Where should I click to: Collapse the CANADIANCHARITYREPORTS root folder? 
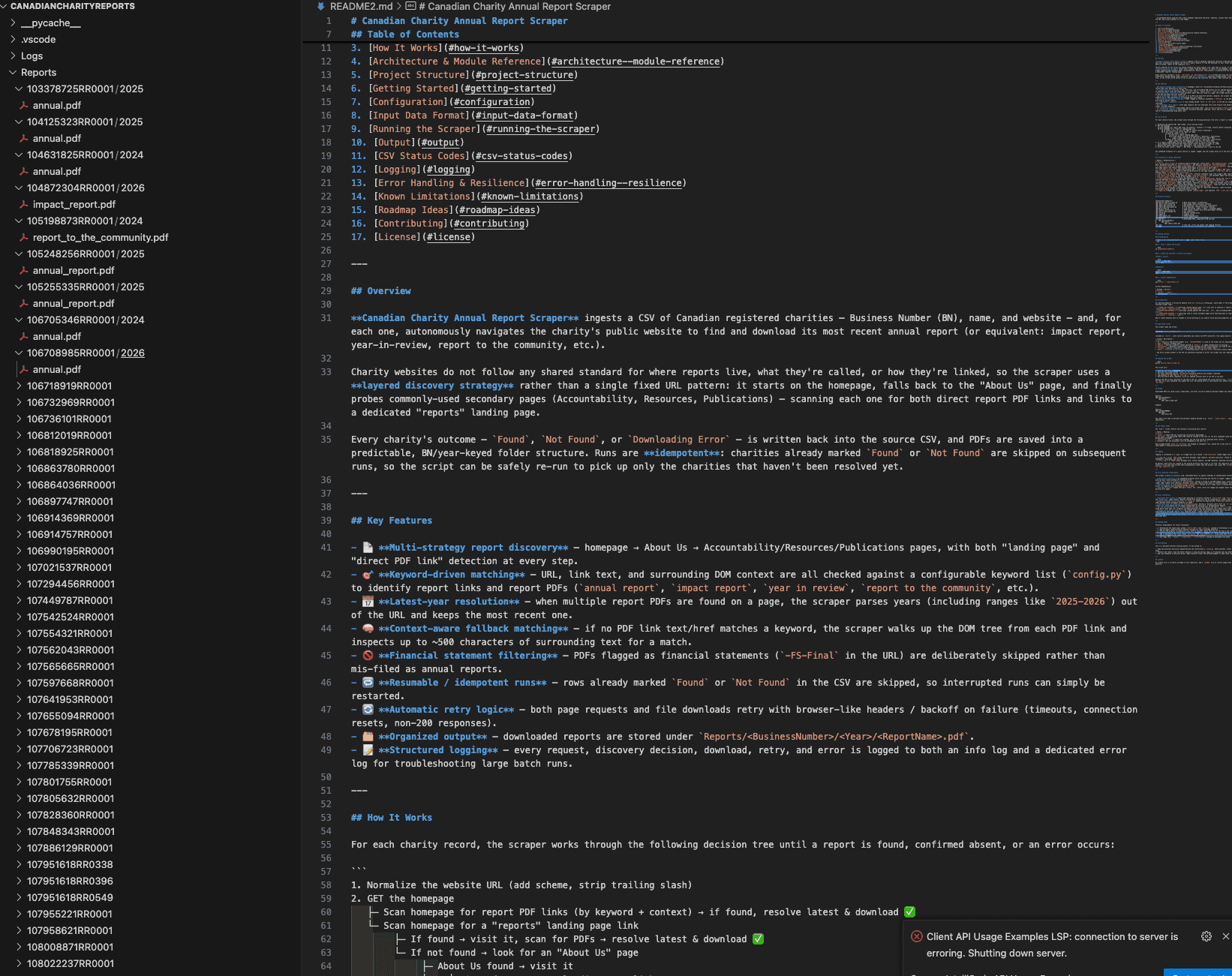point(5,6)
